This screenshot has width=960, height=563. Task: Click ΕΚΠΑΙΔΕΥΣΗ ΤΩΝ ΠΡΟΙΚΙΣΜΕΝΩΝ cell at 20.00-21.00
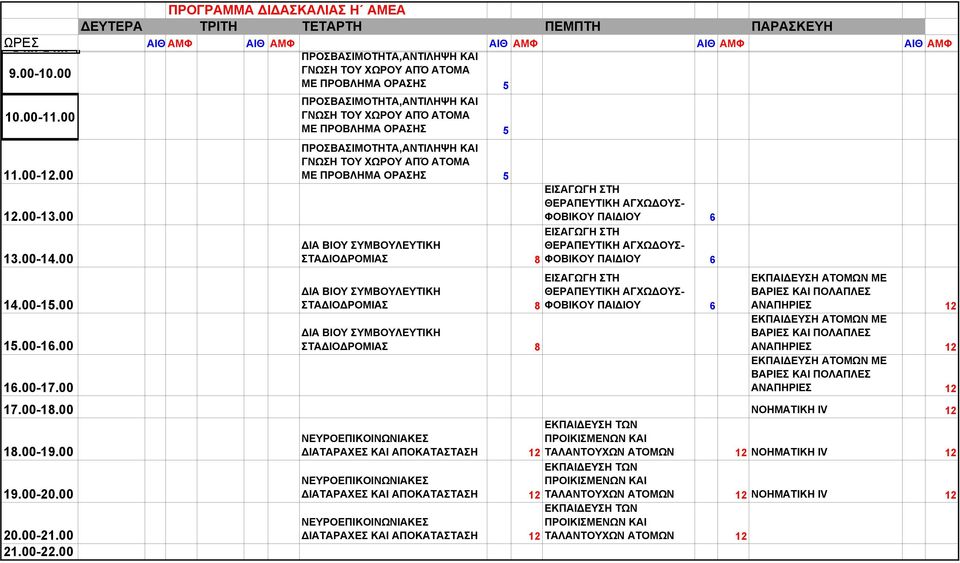coord(618,523)
